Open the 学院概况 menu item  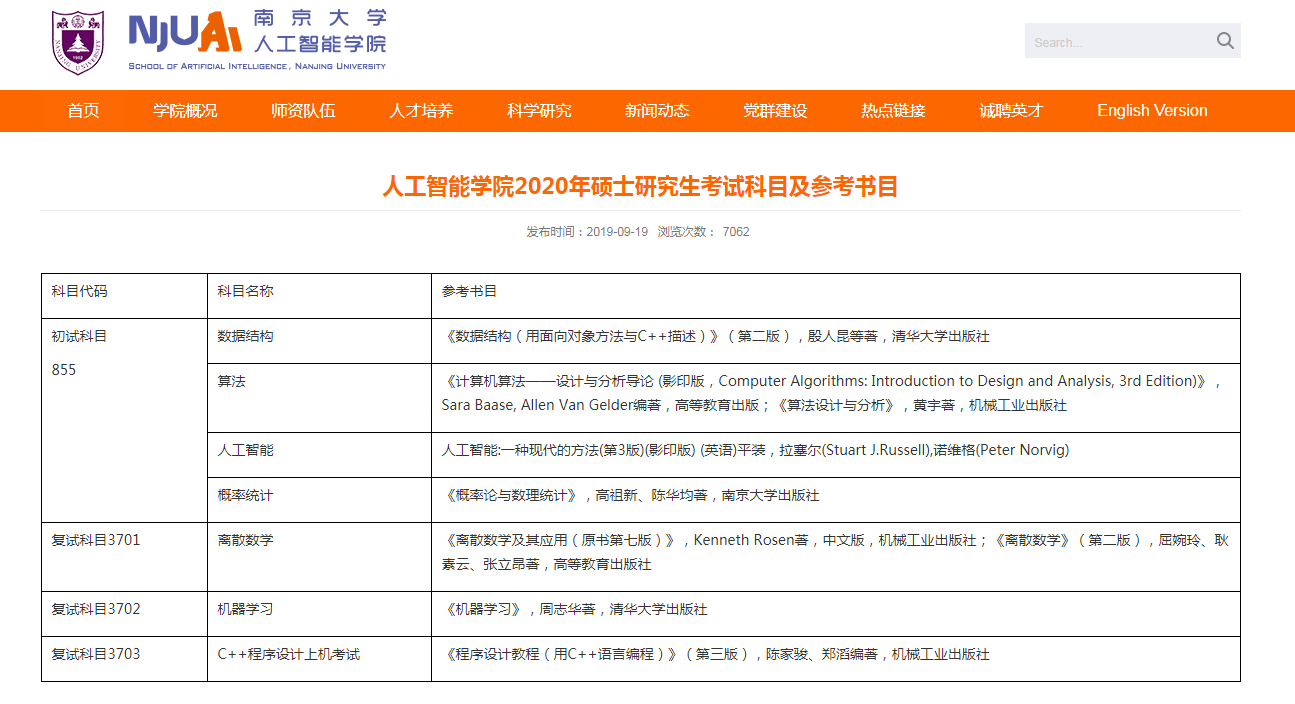(185, 111)
